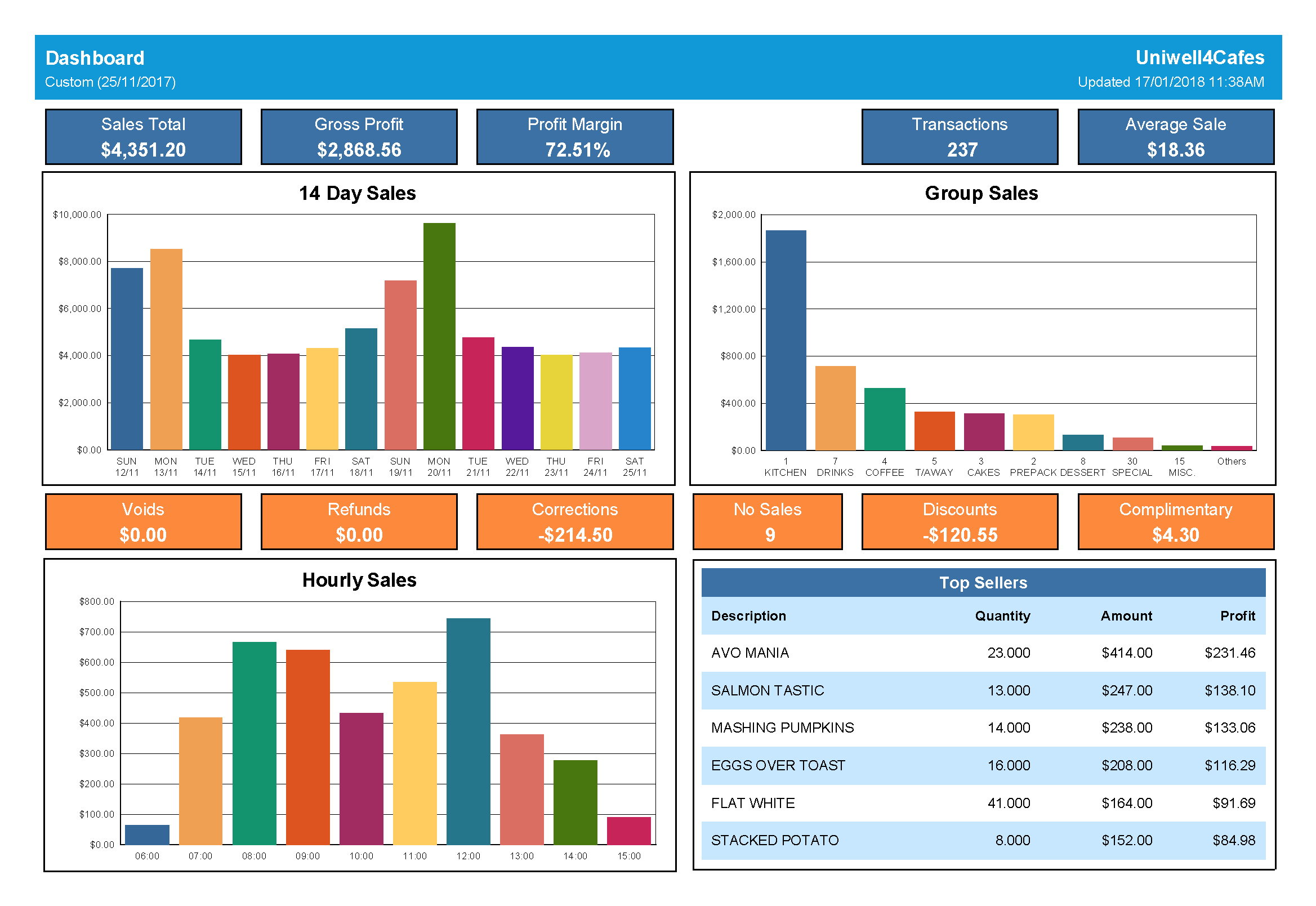Select the Gross Profit tile
Viewport: 1316px width, 906px height.
pyautogui.click(x=359, y=137)
